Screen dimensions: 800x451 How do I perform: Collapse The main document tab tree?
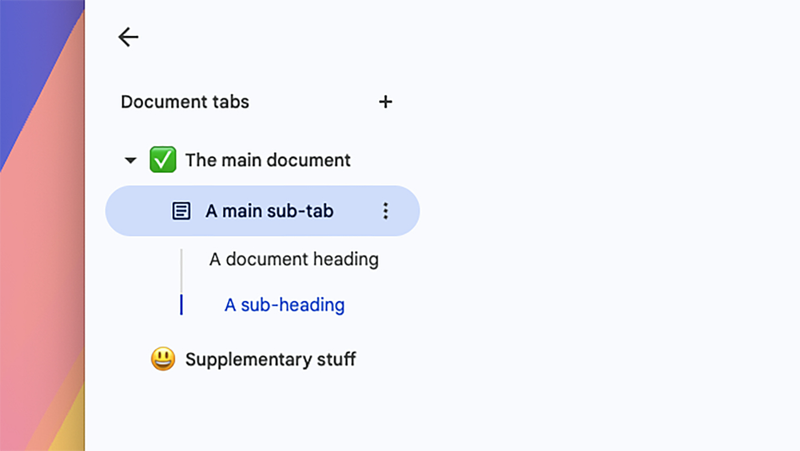[130, 160]
